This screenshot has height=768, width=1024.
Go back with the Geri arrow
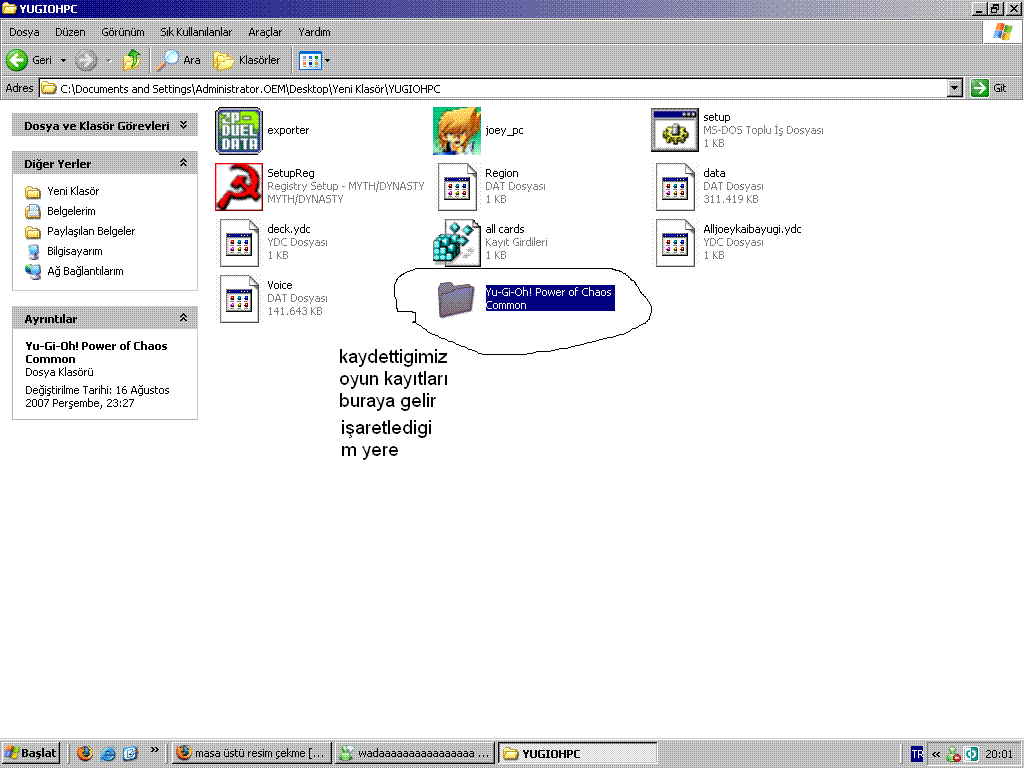click(17, 60)
